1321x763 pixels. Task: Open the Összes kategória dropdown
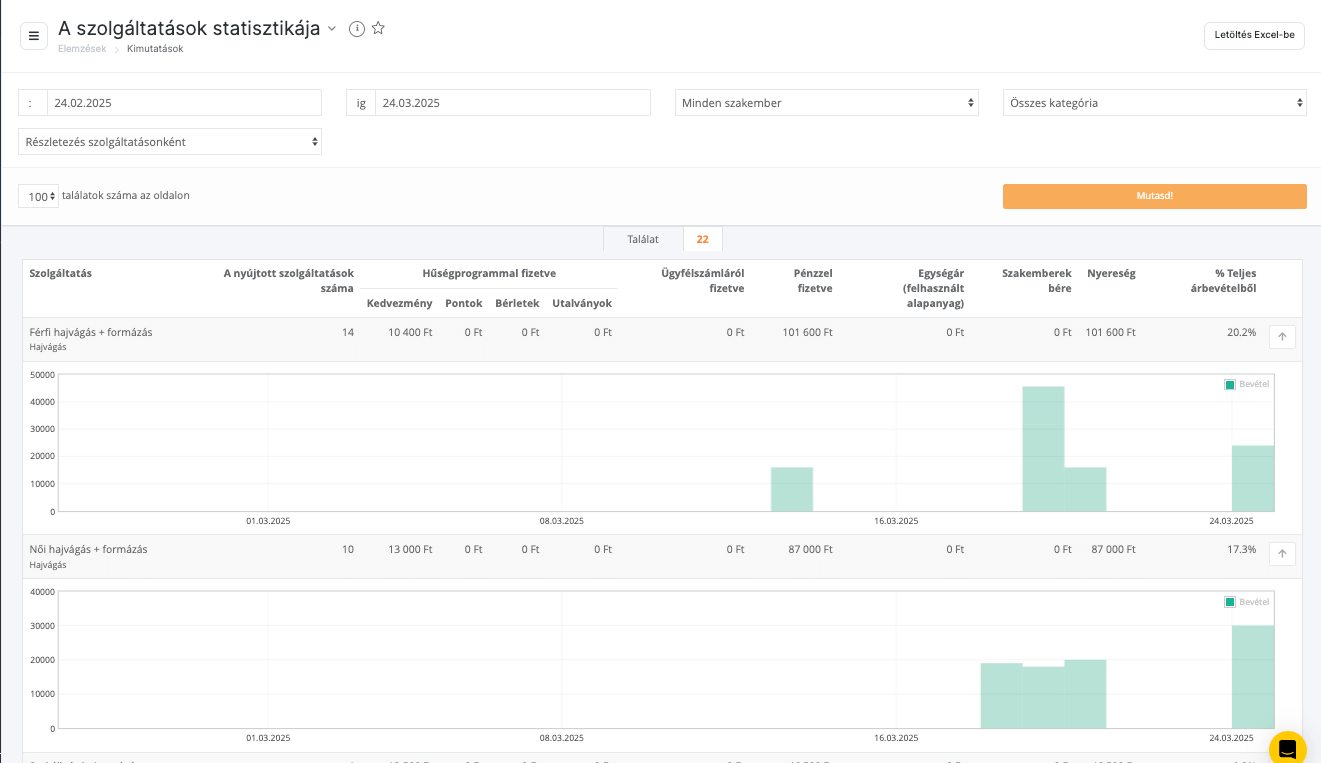point(1154,103)
